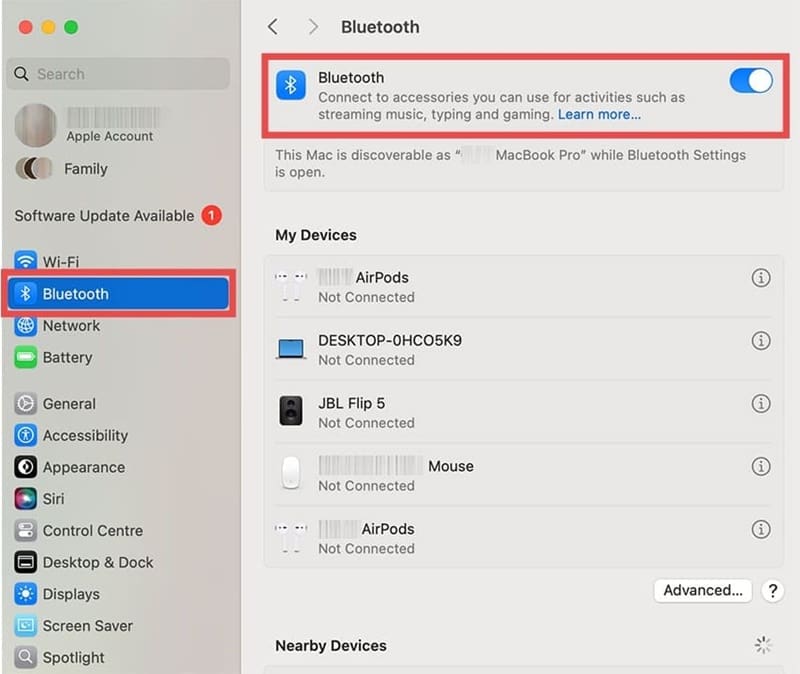
Task: Click the General gear icon
Action: point(26,404)
